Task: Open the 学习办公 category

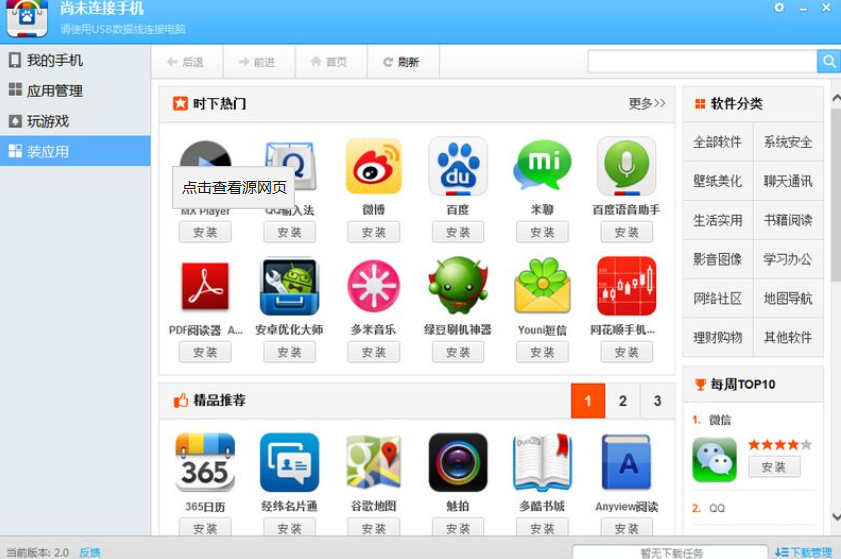Action: pos(788,260)
